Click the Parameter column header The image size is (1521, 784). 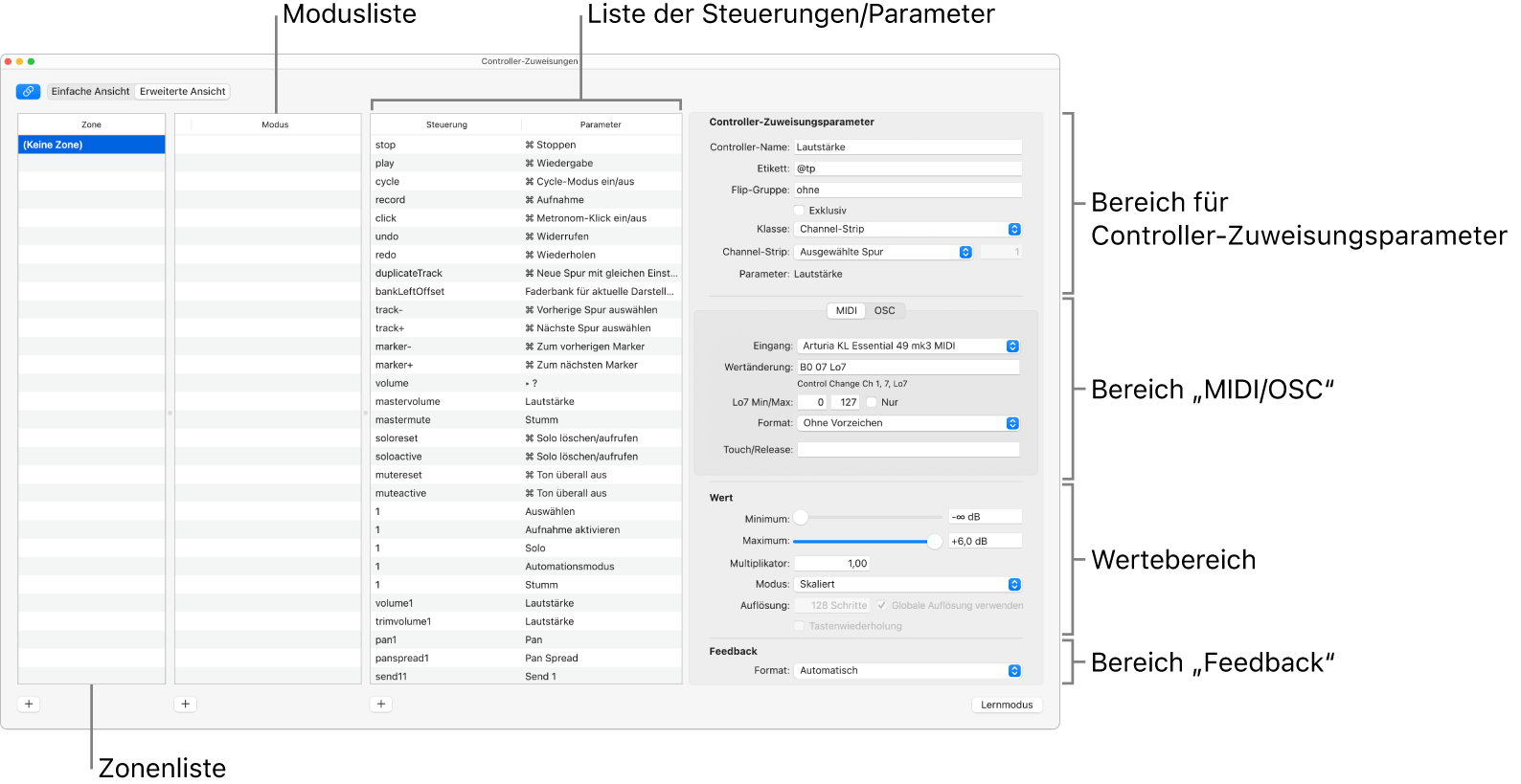point(601,124)
